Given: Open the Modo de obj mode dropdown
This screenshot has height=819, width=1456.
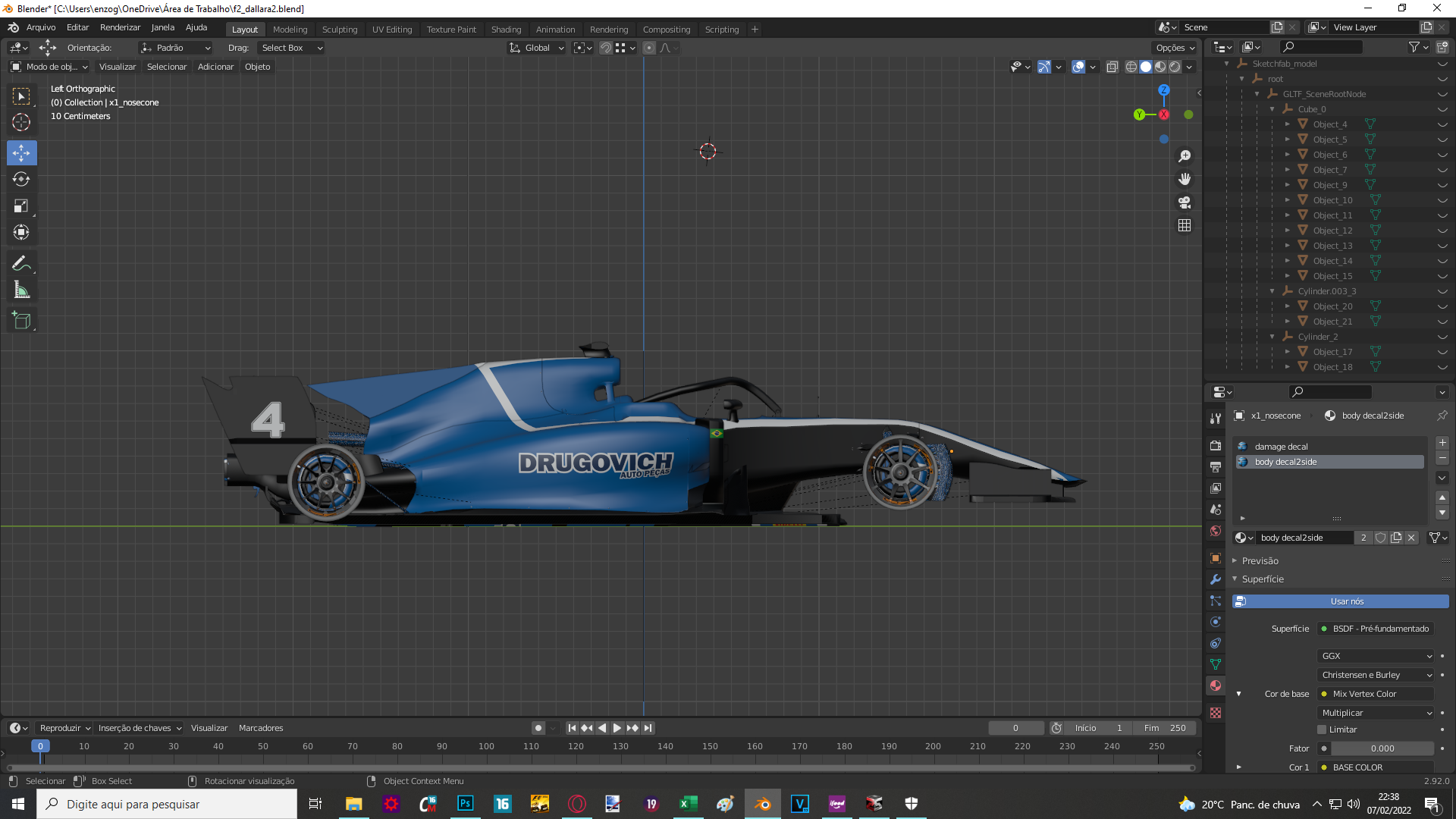Looking at the screenshot, I should click(49, 67).
